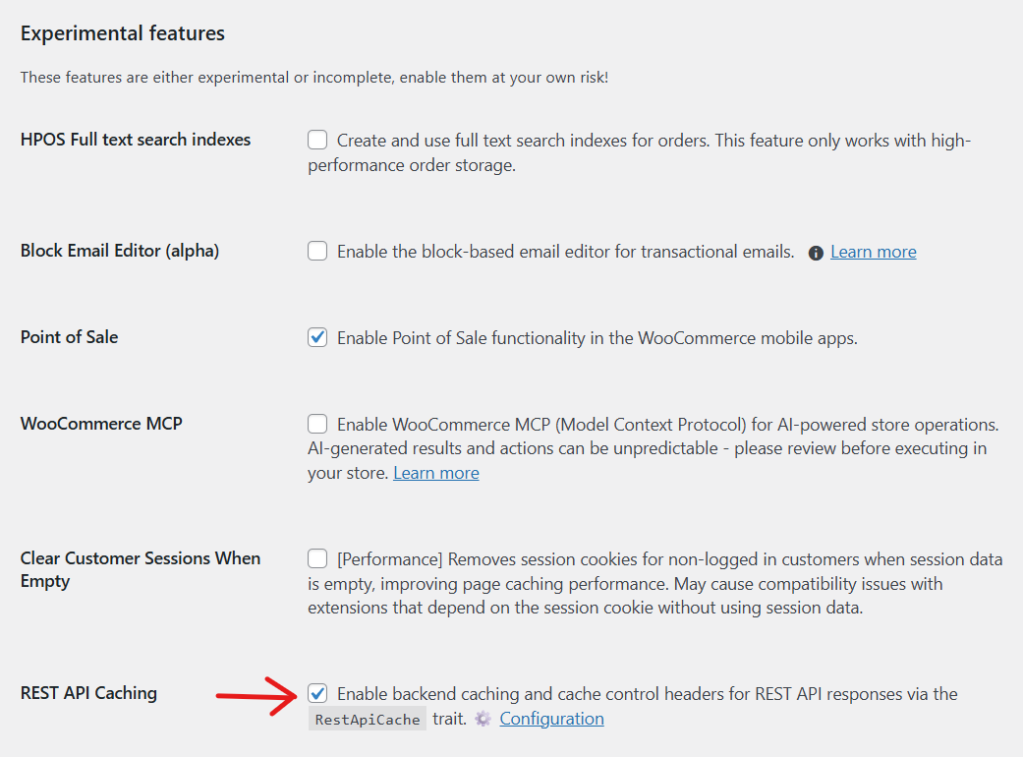
Task: Enable Clear Customer Sessions When Empty
Action: point(317,559)
